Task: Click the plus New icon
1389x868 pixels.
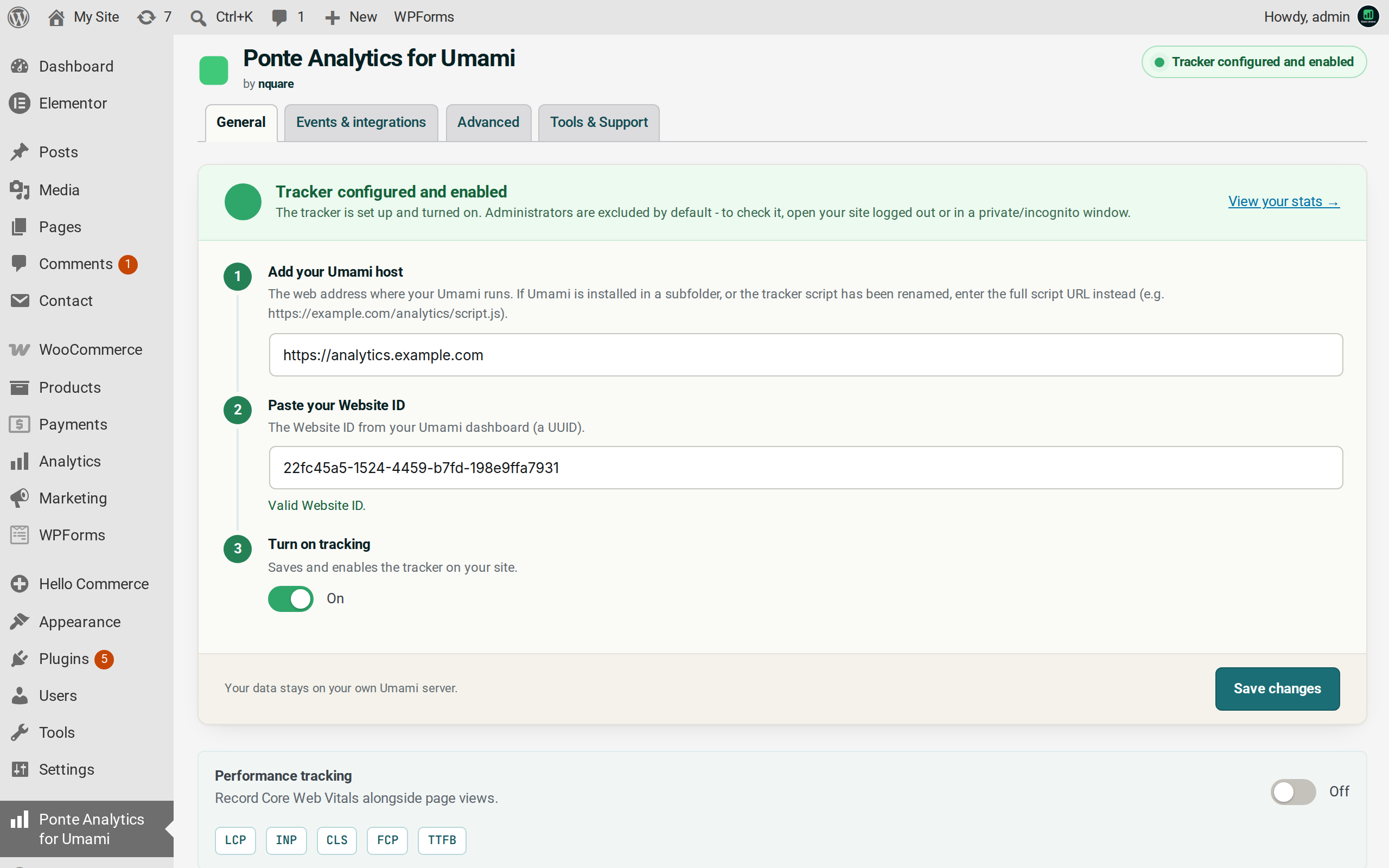Action: (332, 18)
